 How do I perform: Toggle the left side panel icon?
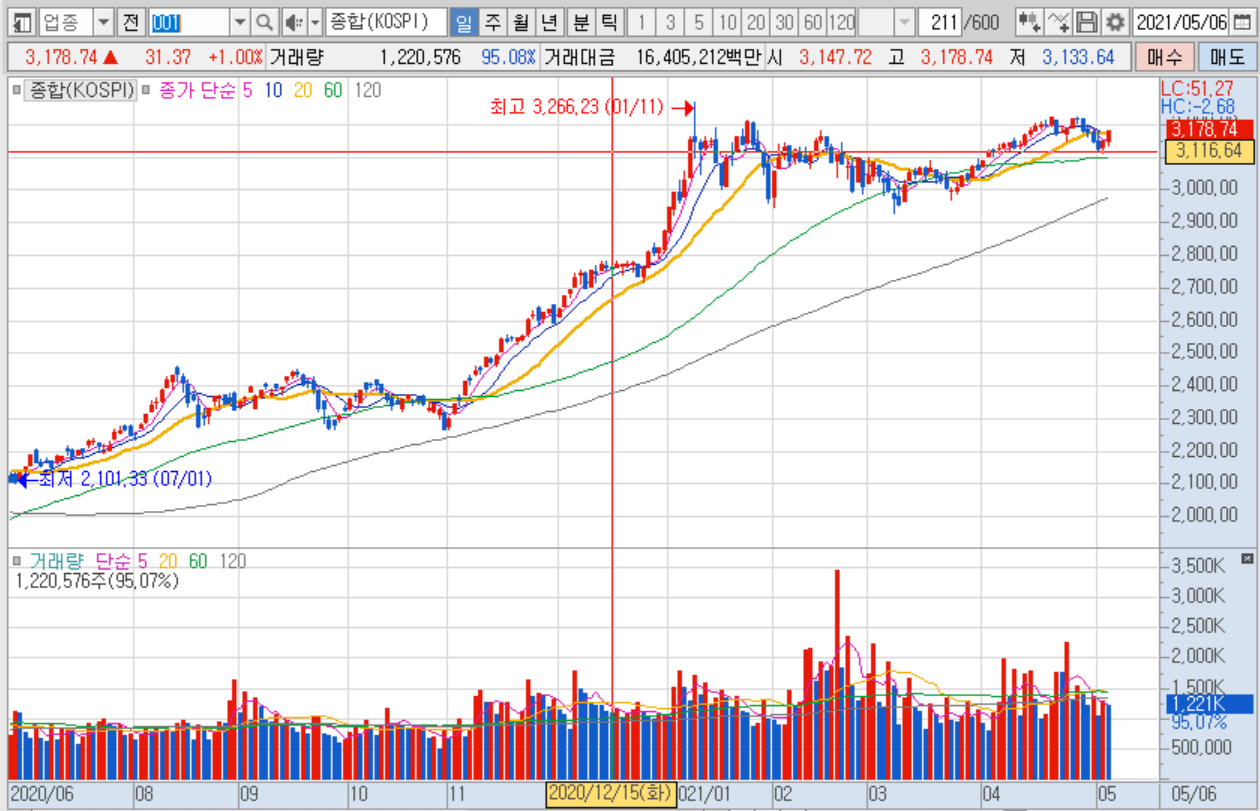pyautogui.click(x=23, y=21)
